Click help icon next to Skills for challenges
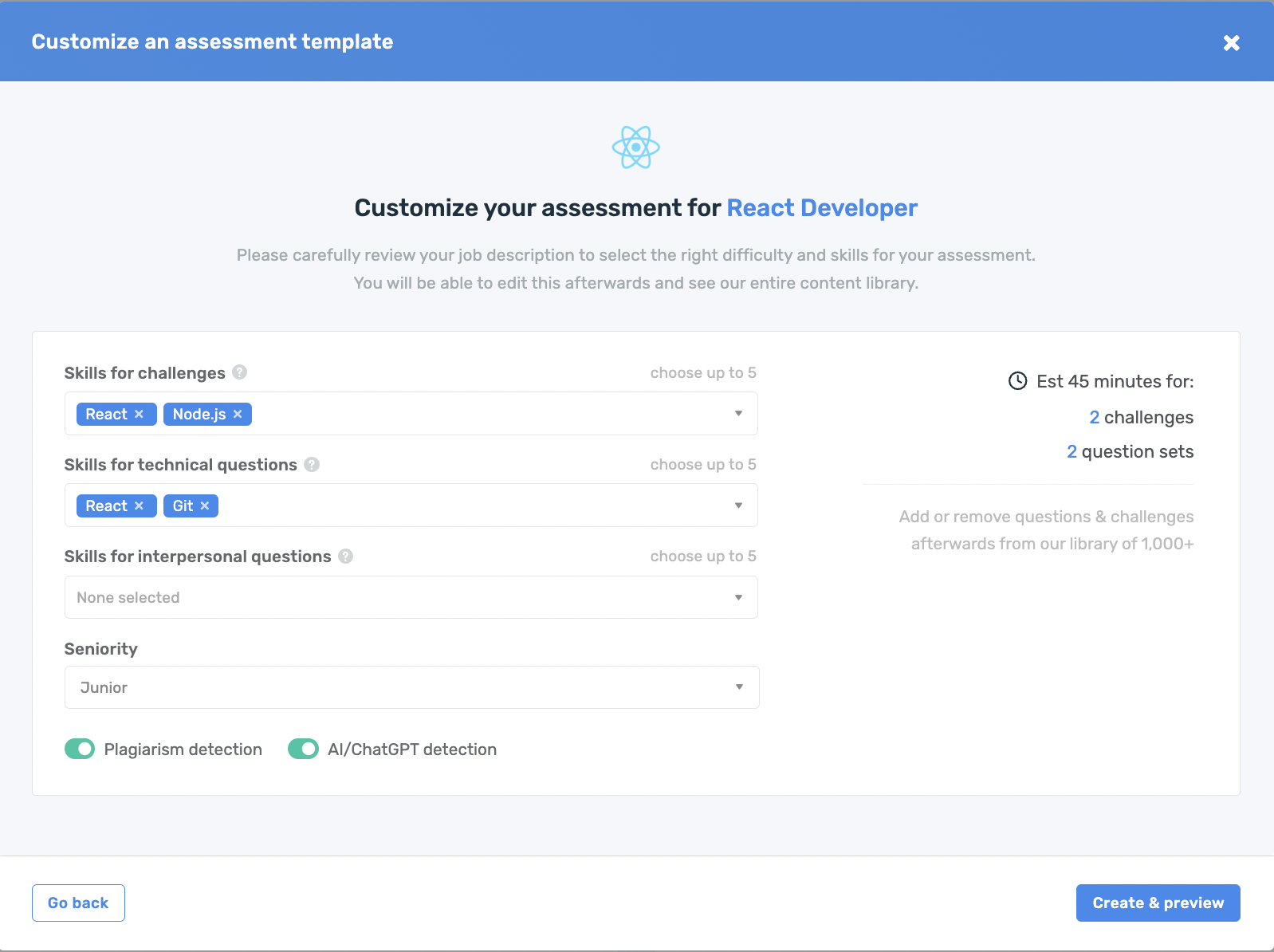The image size is (1274, 952). click(239, 372)
